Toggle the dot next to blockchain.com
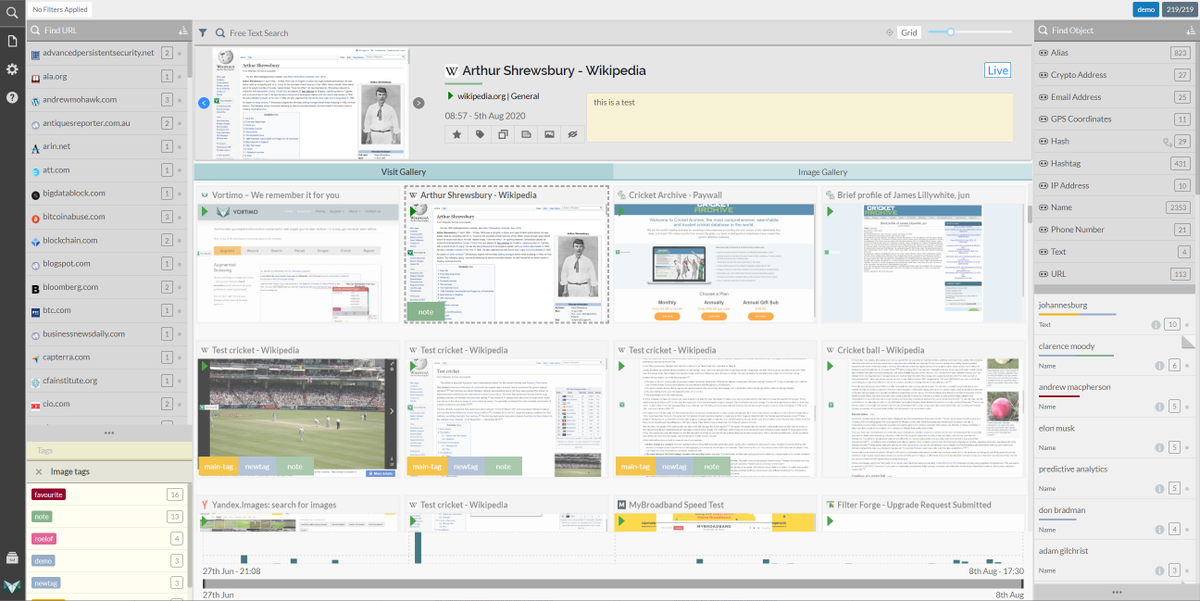The height and width of the screenshot is (601, 1200). click(180, 240)
